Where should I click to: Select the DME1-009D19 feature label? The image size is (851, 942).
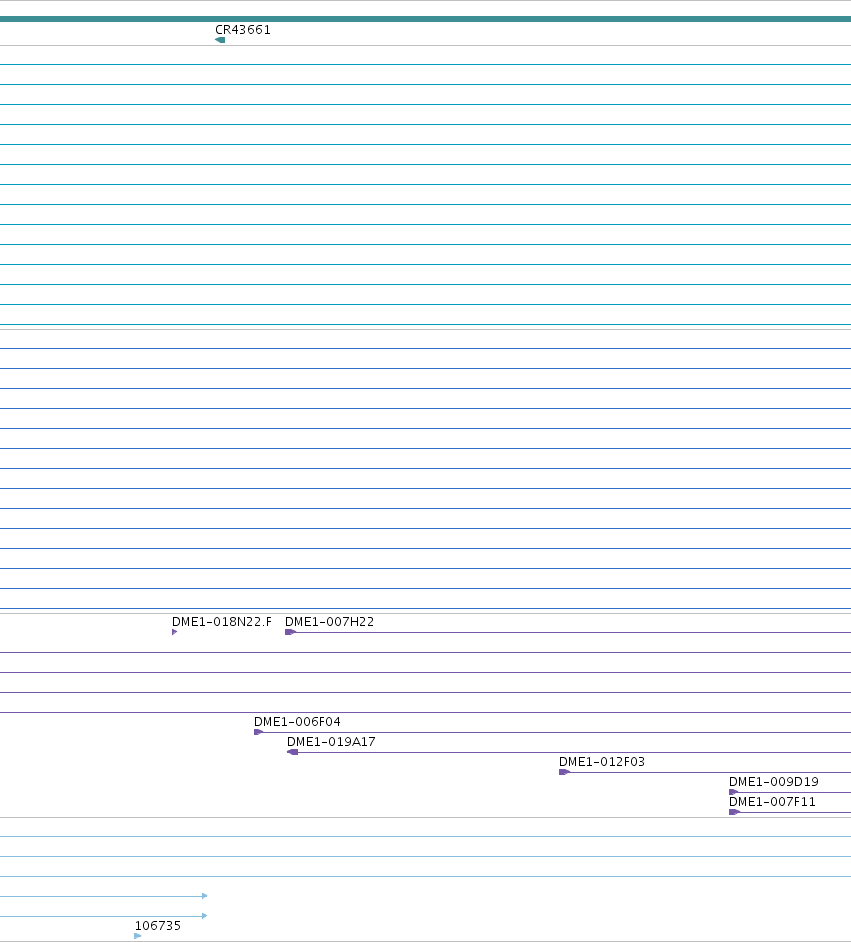774,782
